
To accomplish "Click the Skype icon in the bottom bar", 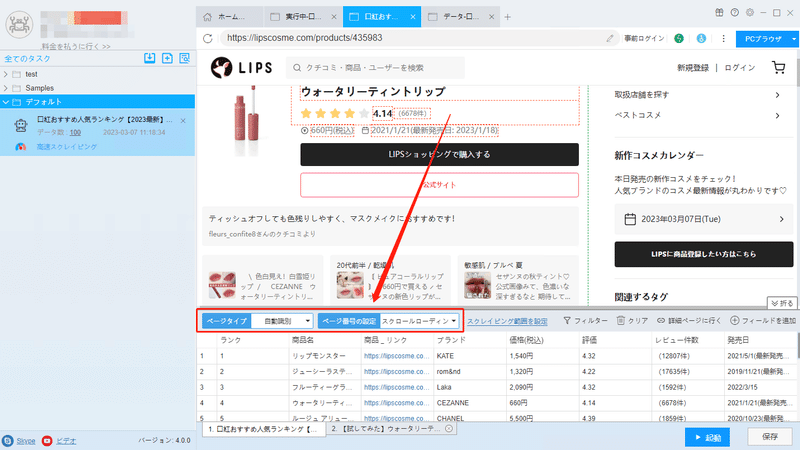I will [8, 441].
